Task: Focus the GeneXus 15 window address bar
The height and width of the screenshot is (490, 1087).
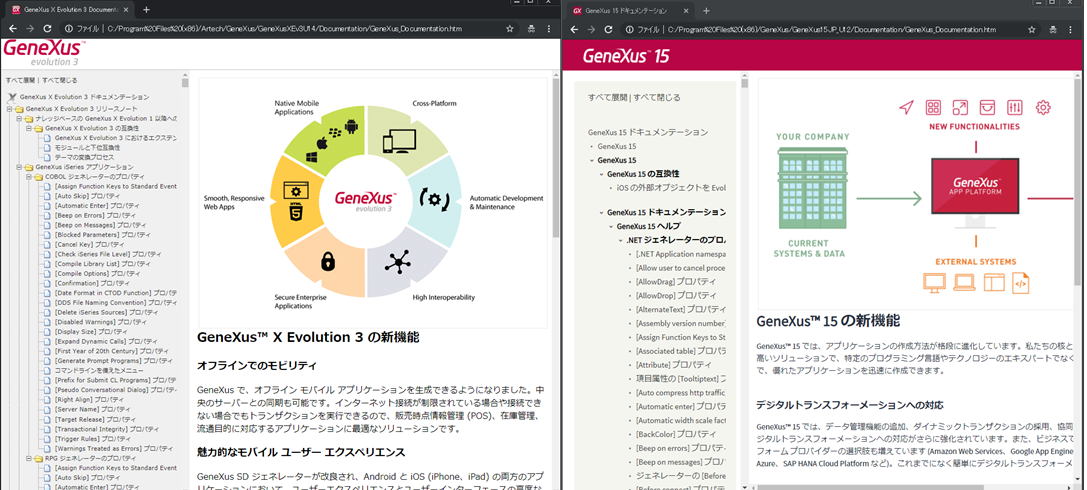Action: tap(829, 30)
